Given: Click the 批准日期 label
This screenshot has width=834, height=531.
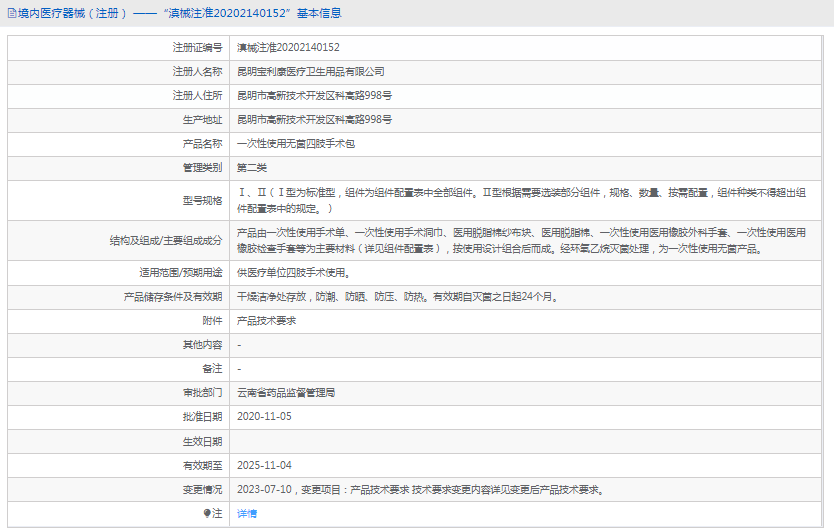Looking at the screenshot, I should click(x=202, y=417).
